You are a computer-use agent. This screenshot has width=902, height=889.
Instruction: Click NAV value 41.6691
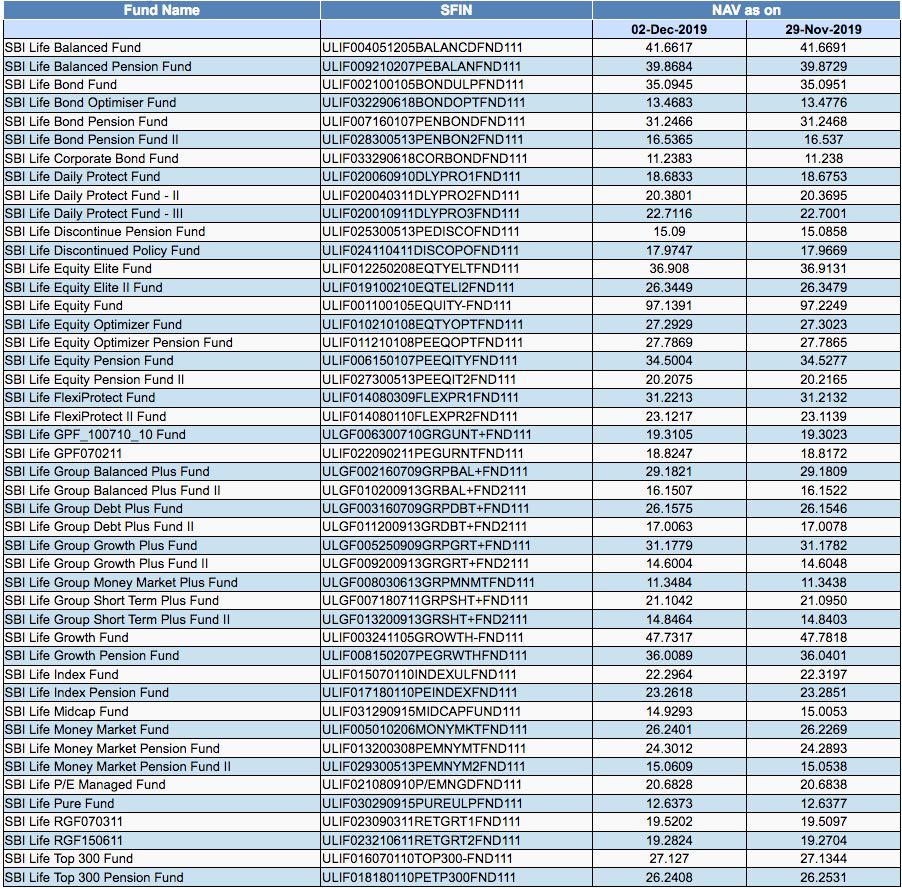click(x=823, y=48)
